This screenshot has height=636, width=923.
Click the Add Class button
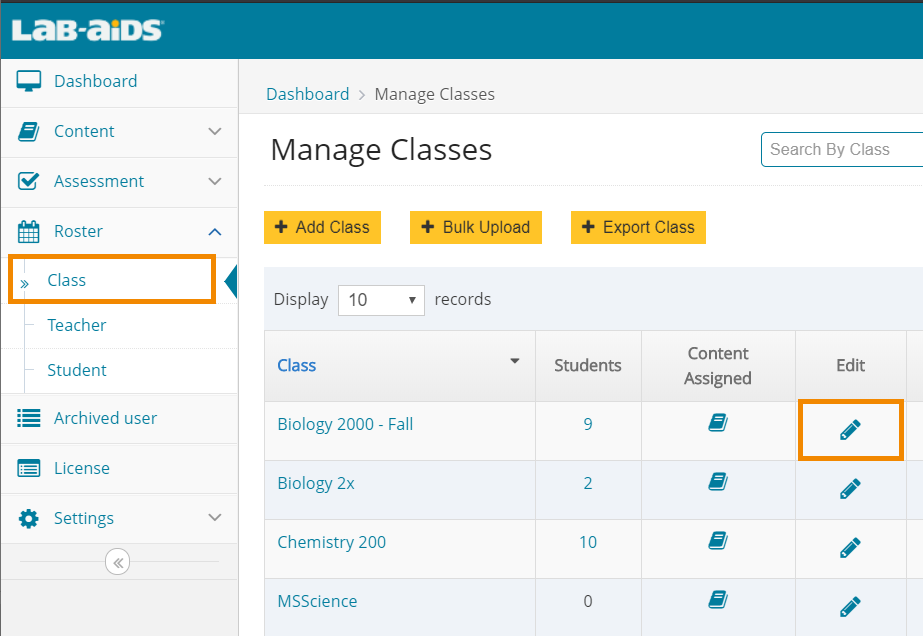(322, 227)
